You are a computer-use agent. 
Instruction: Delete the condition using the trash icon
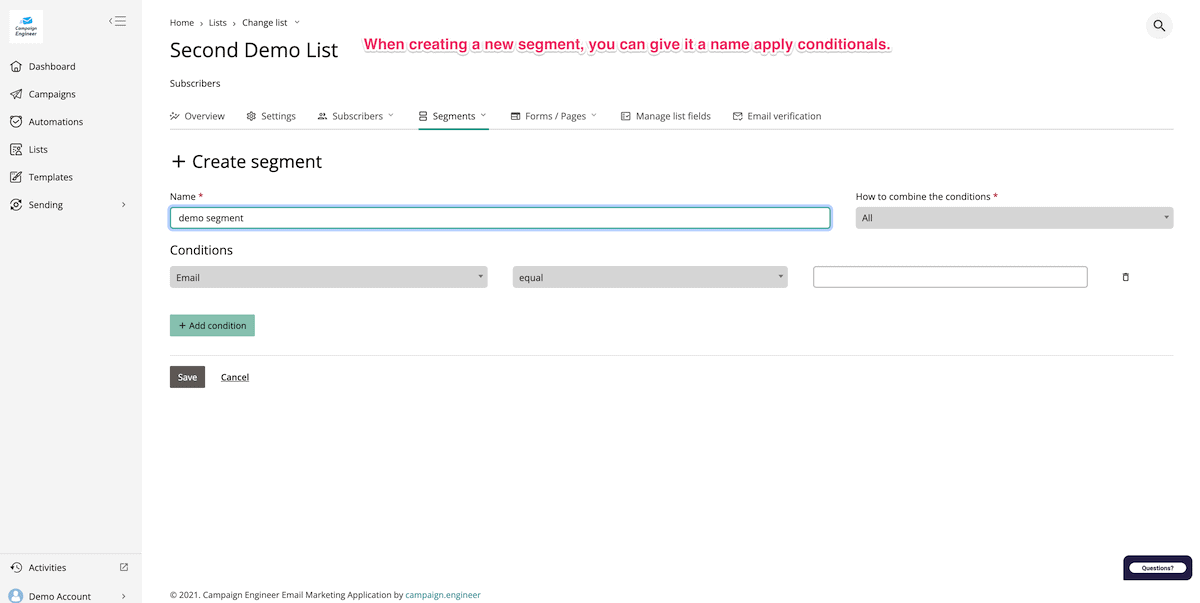click(1125, 277)
